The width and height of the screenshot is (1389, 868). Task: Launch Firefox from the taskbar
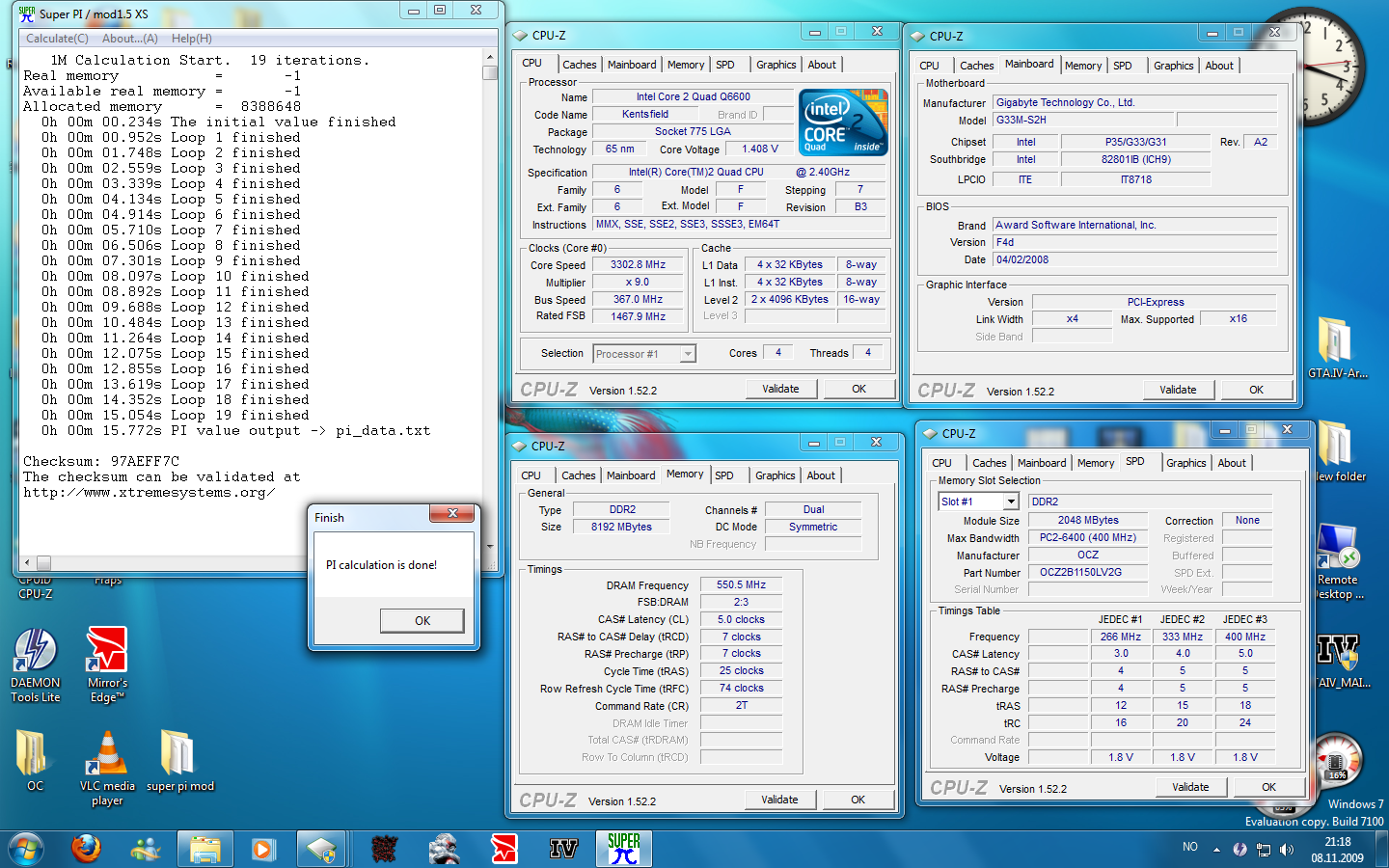[x=87, y=849]
